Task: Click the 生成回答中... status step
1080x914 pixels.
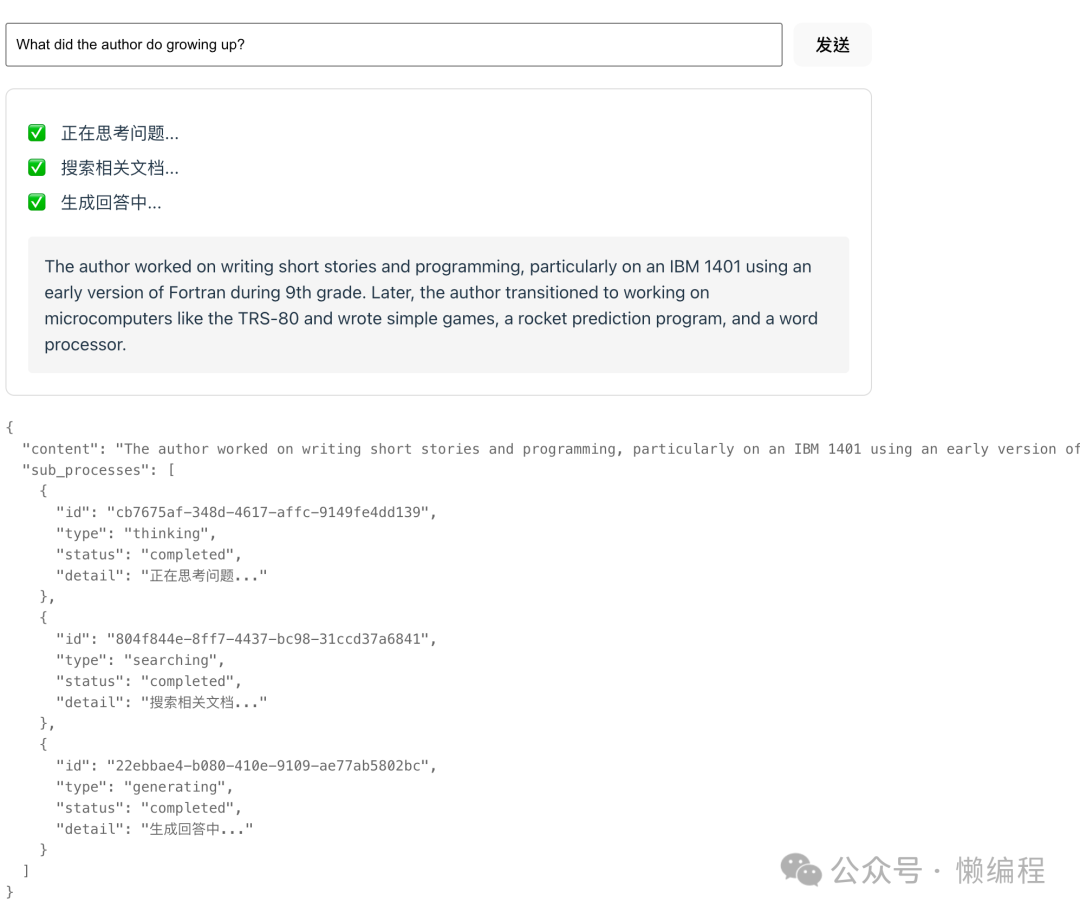Action: pos(111,202)
